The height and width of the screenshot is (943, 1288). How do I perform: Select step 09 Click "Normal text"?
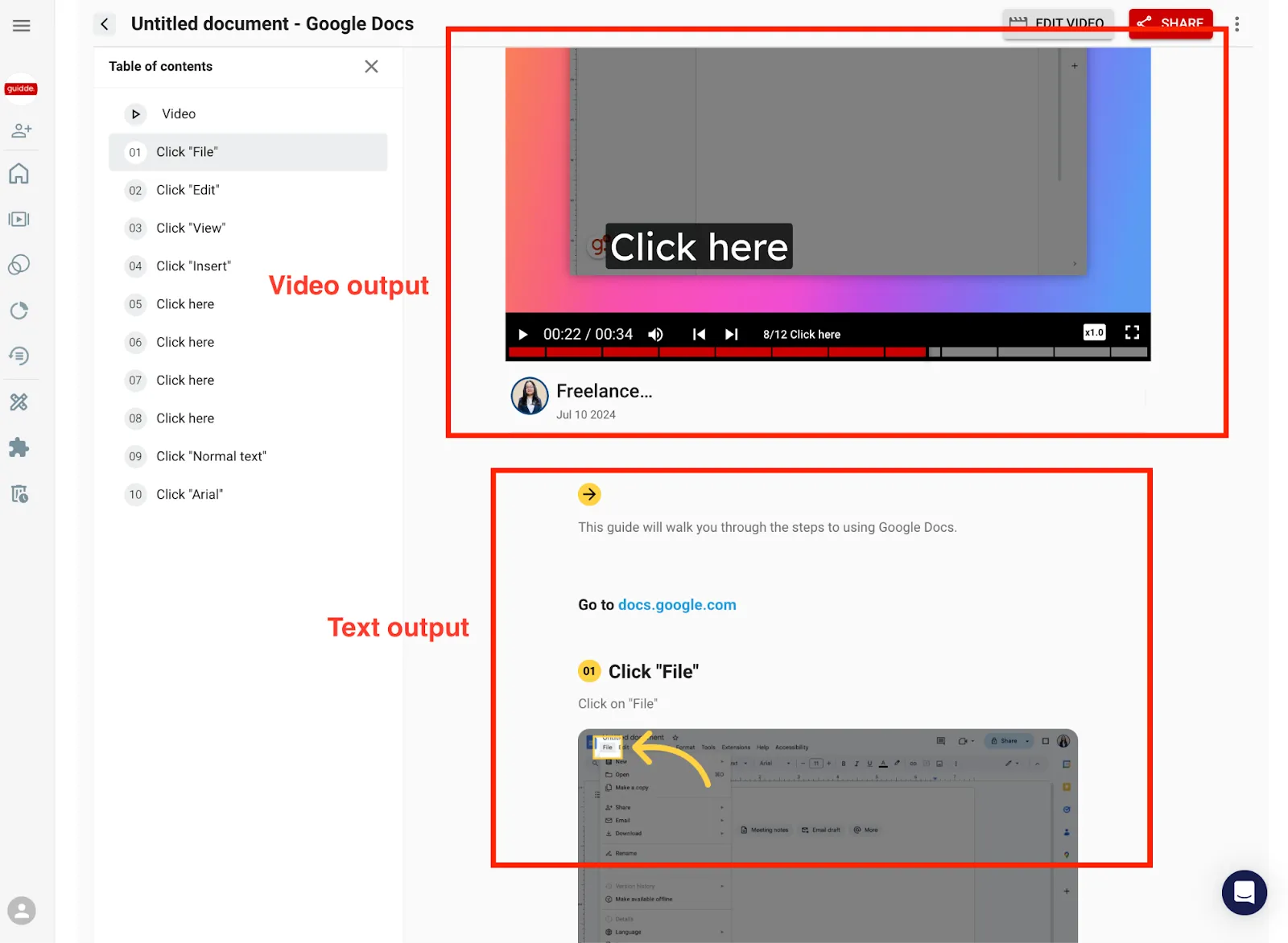point(248,456)
